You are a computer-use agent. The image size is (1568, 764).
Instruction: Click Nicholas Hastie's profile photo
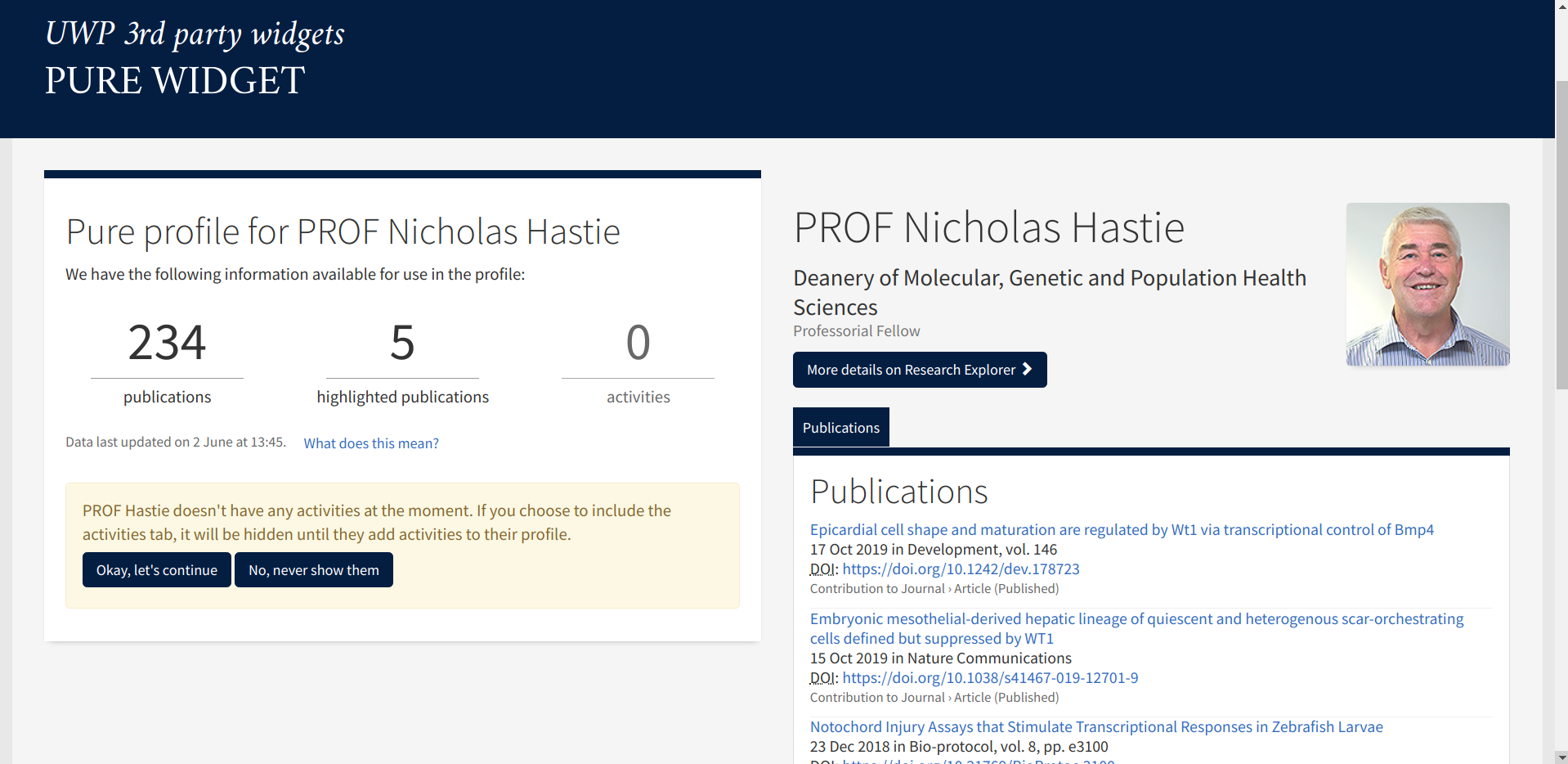click(1427, 284)
